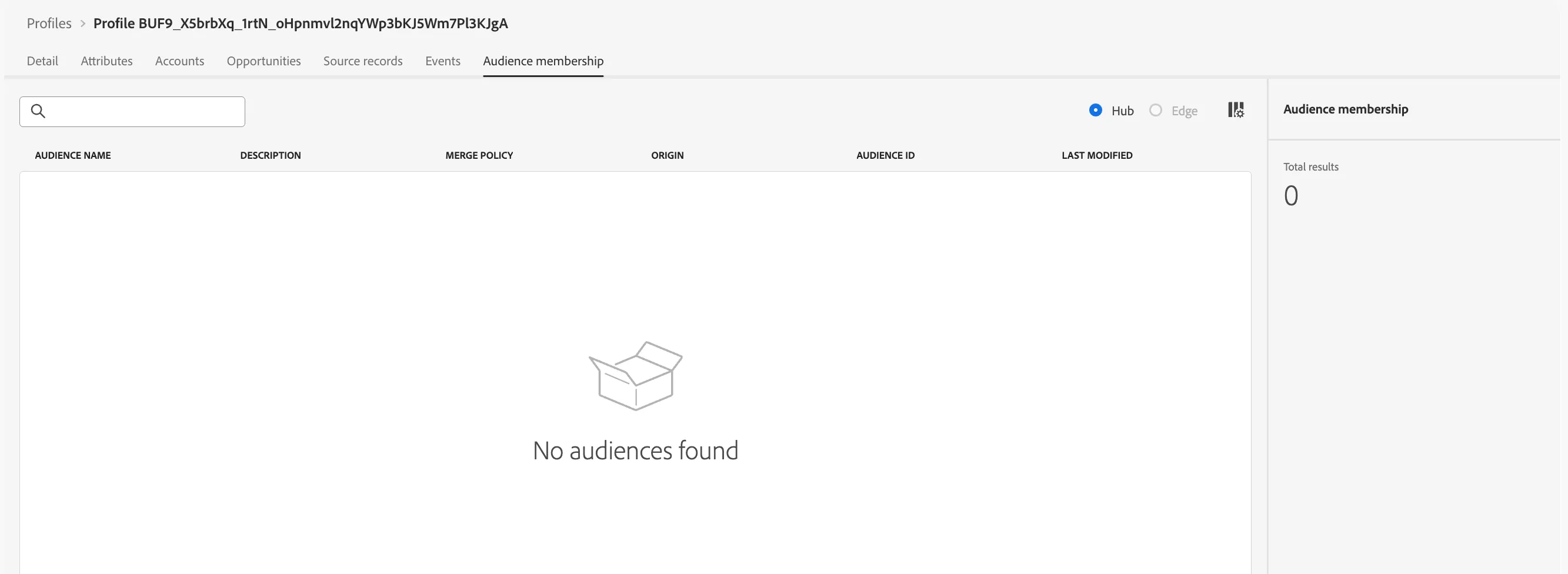Select the Hub radio button

click(x=1095, y=110)
